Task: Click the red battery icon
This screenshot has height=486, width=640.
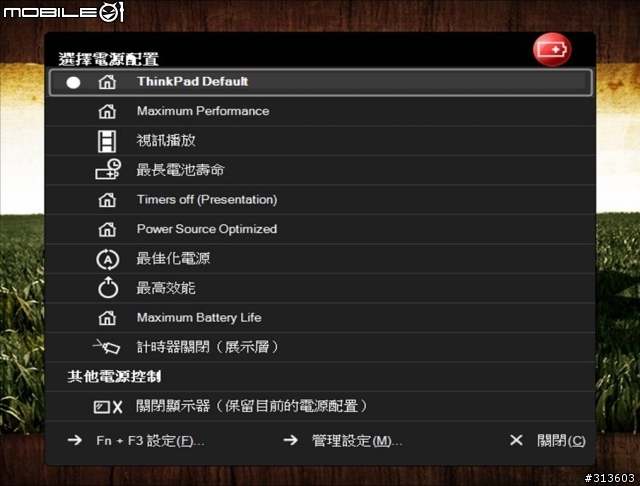Action: pyautogui.click(x=552, y=50)
